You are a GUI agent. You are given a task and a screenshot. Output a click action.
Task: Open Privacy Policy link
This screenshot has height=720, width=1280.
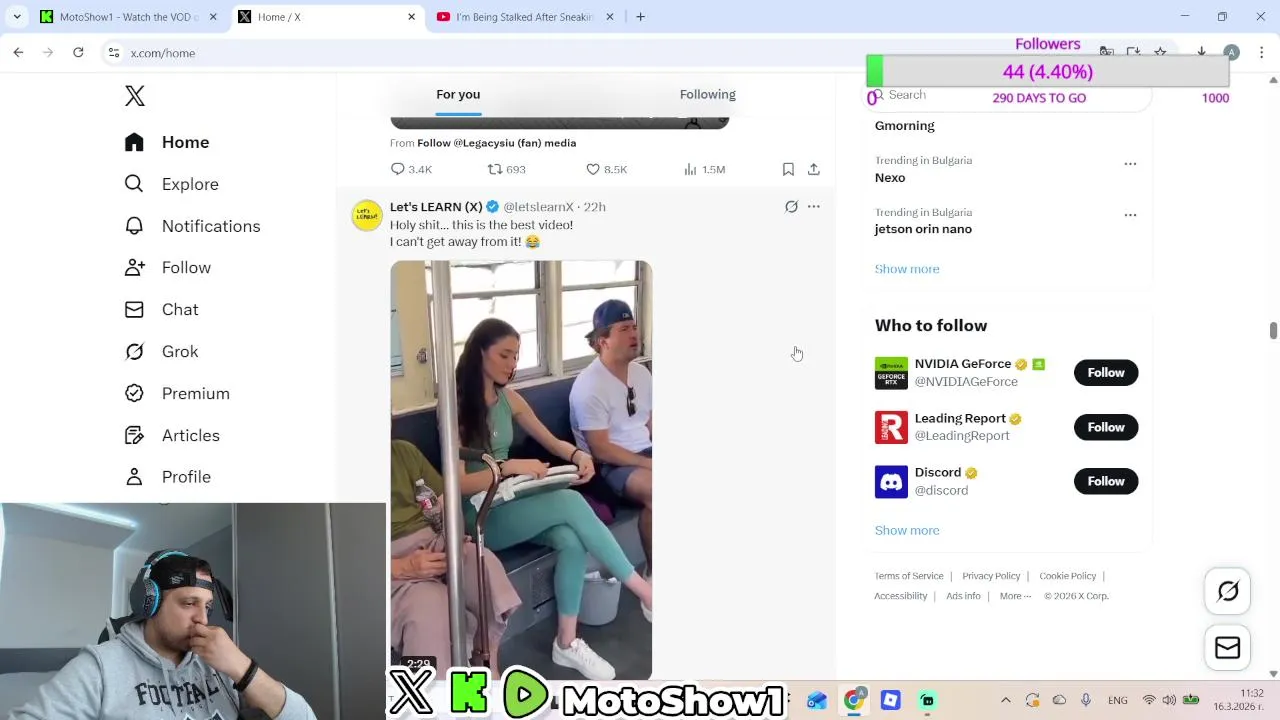(x=991, y=576)
